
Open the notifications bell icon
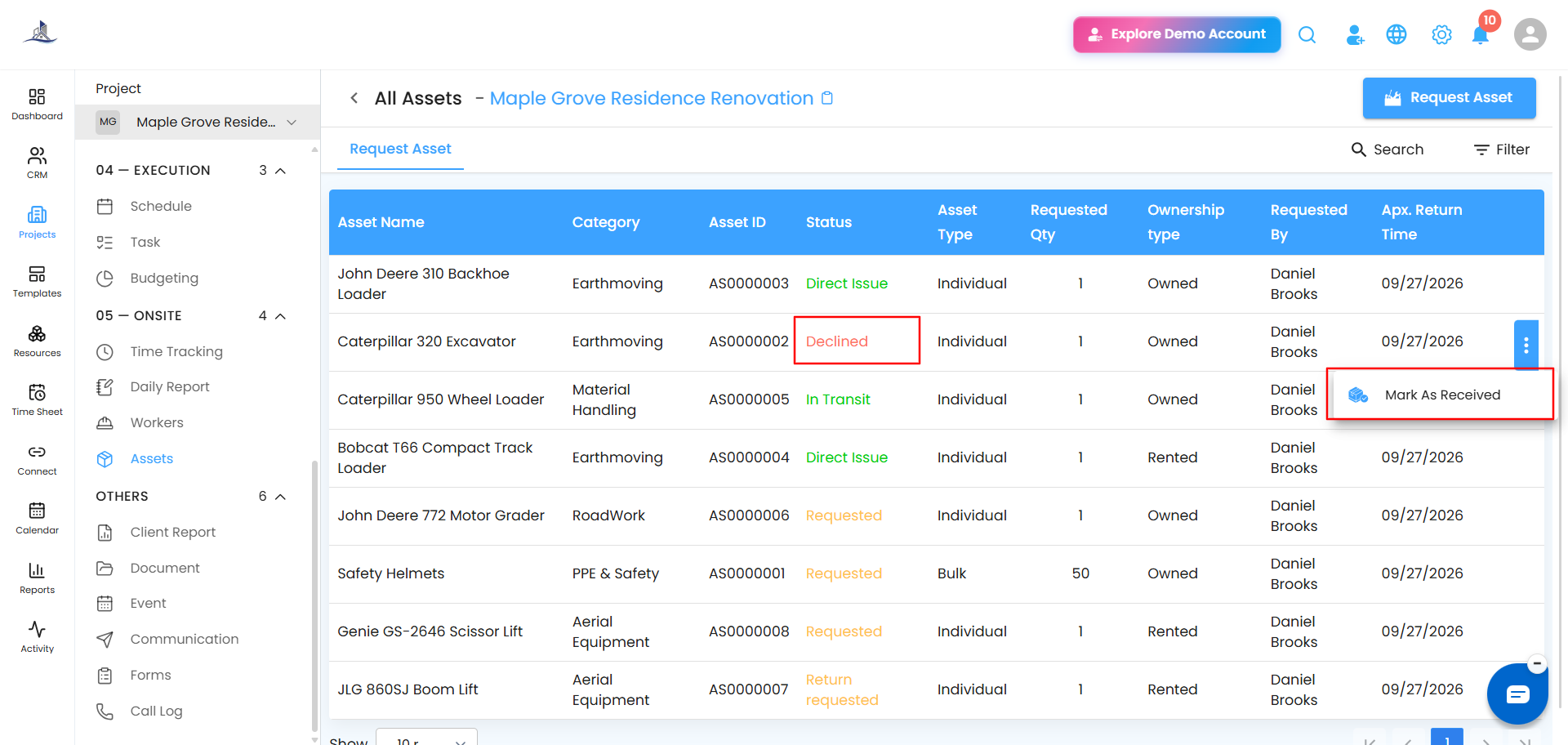1480,35
